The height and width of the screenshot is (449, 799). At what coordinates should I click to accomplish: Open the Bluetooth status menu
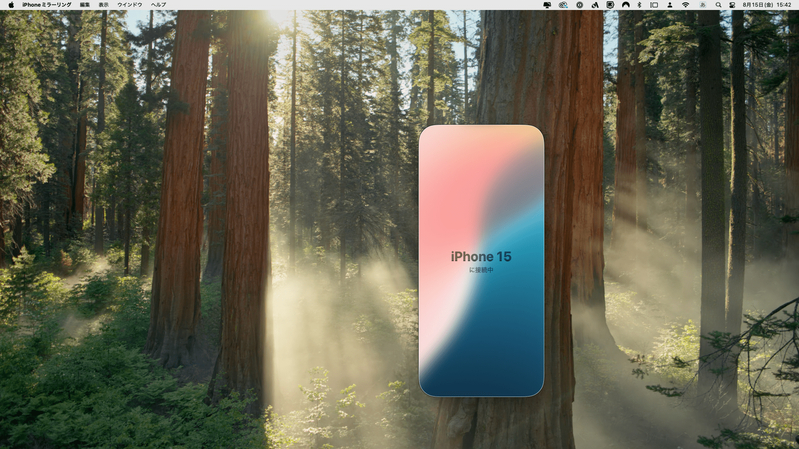point(640,5)
